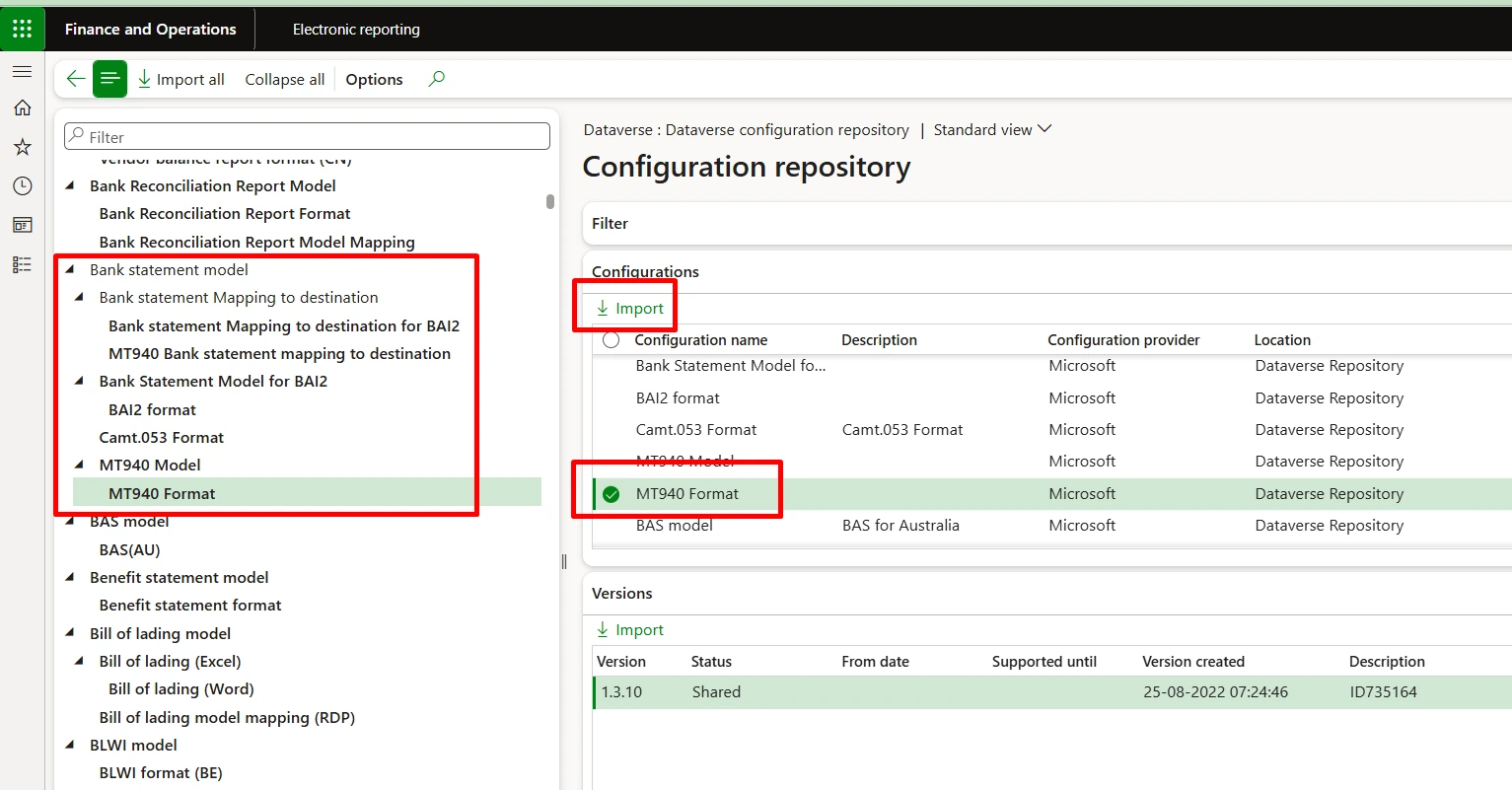The width and height of the screenshot is (1512, 790).
Task: Open Modules list icon in sidebar
Action: (x=22, y=264)
